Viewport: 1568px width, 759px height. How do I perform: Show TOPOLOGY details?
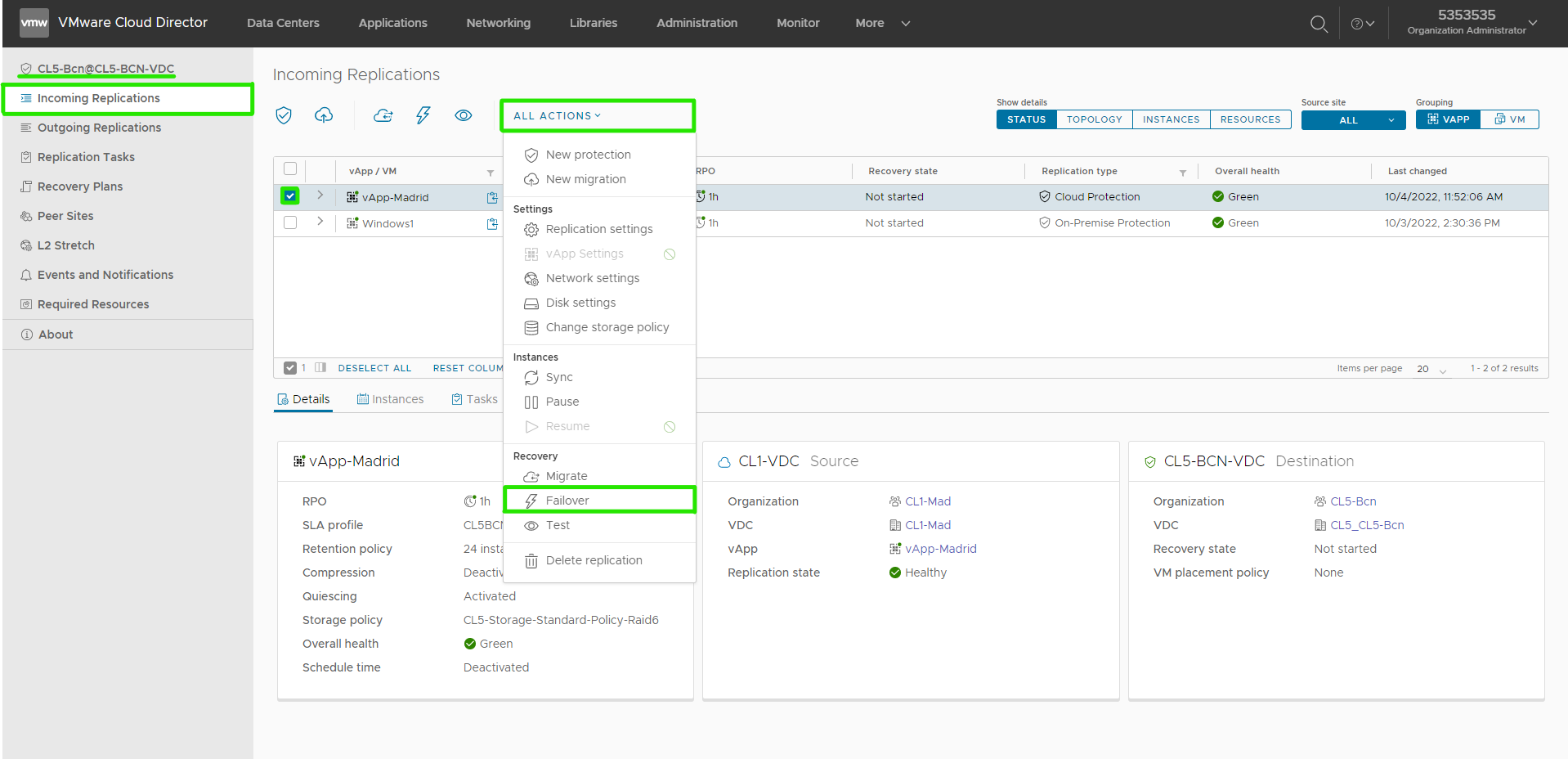coord(1094,119)
